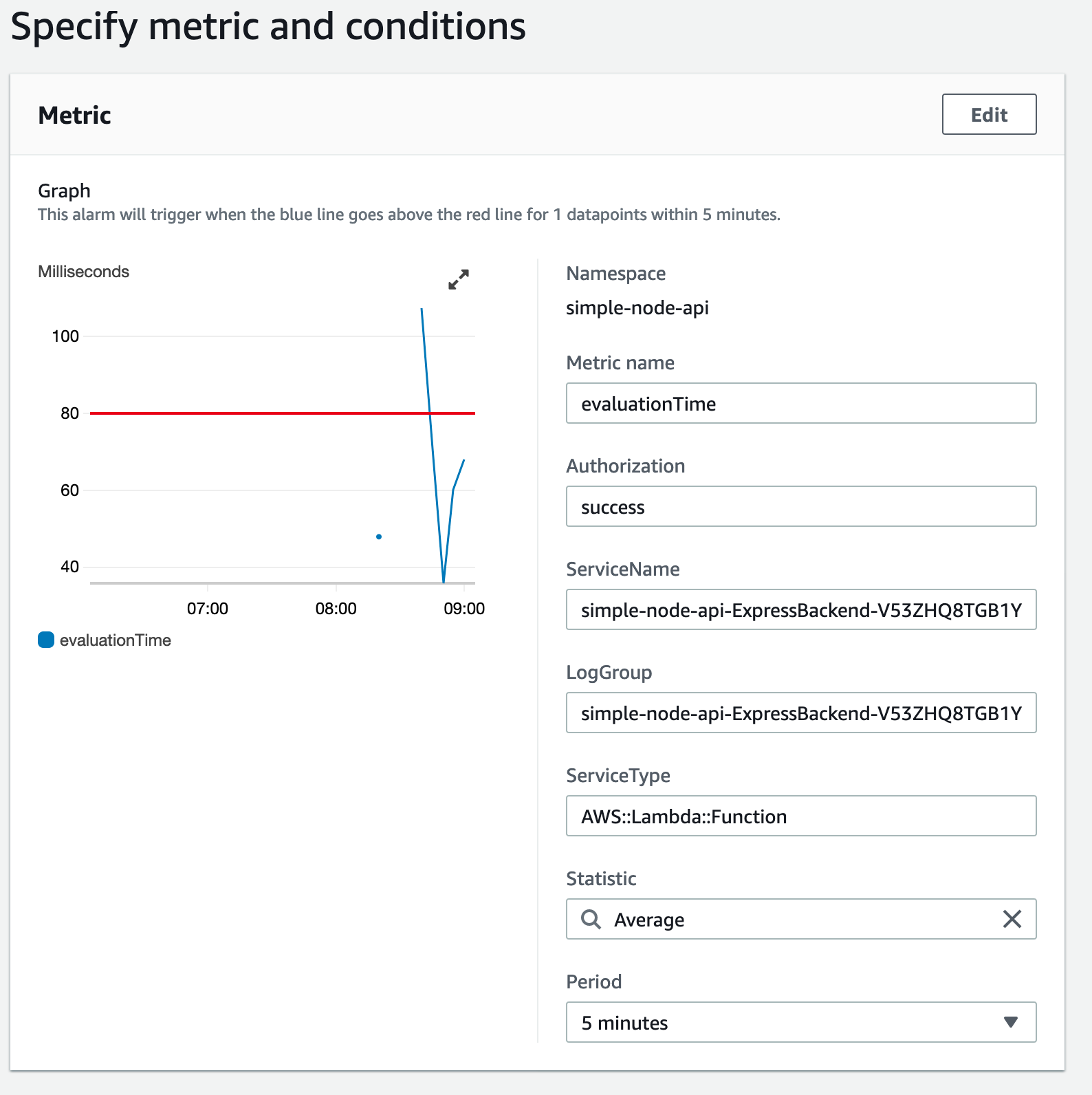This screenshot has height=1095, width=1092.
Task: Expand the graph to full size
Action: (459, 279)
